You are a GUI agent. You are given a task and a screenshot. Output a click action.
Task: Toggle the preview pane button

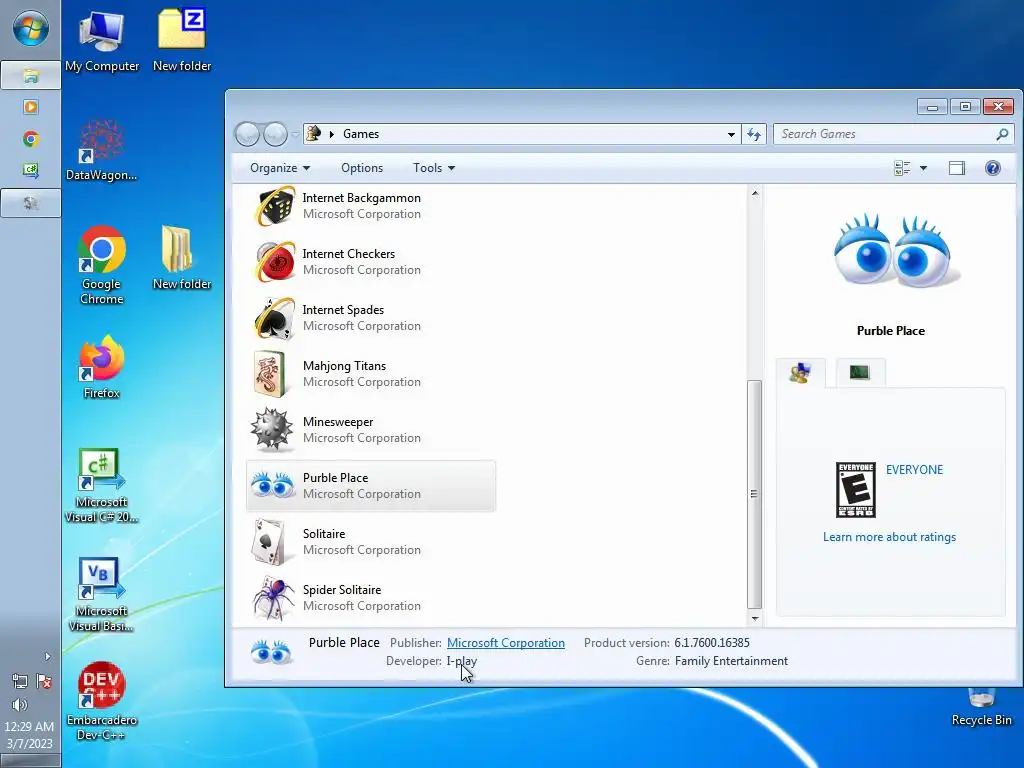tap(957, 168)
